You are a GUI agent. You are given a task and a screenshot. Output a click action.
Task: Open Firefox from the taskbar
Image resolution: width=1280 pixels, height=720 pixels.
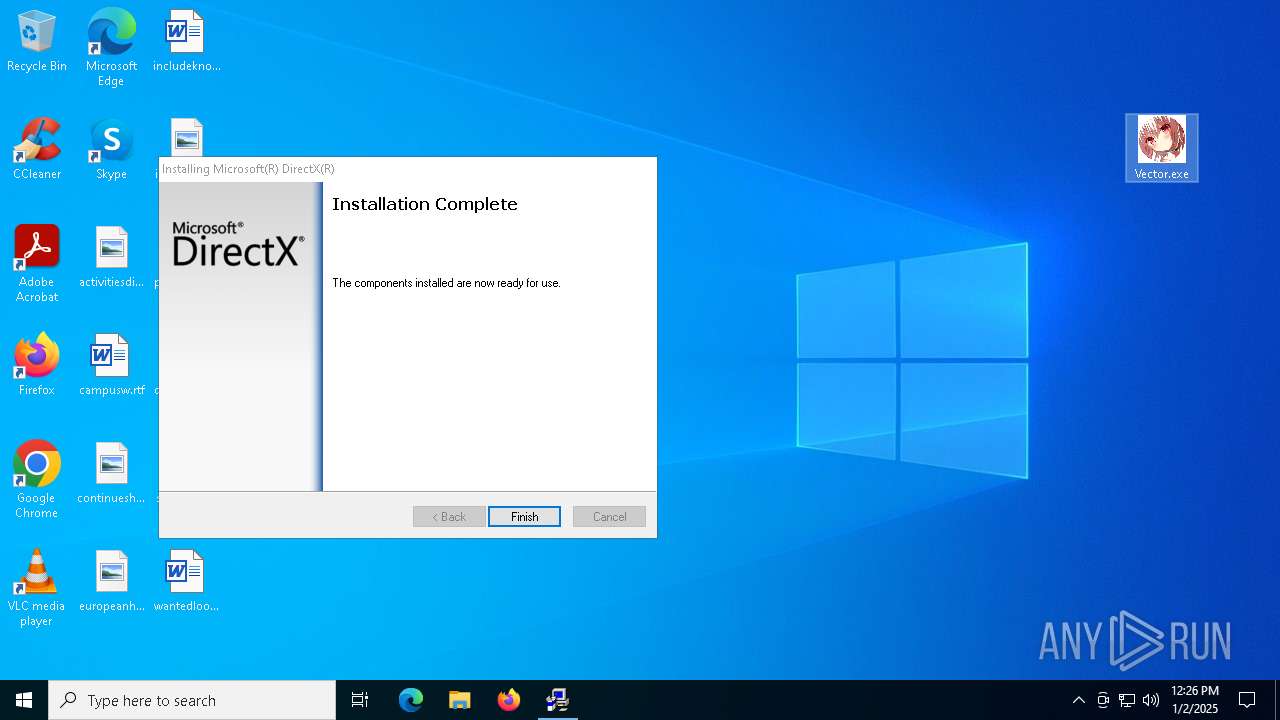coord(508,700)
